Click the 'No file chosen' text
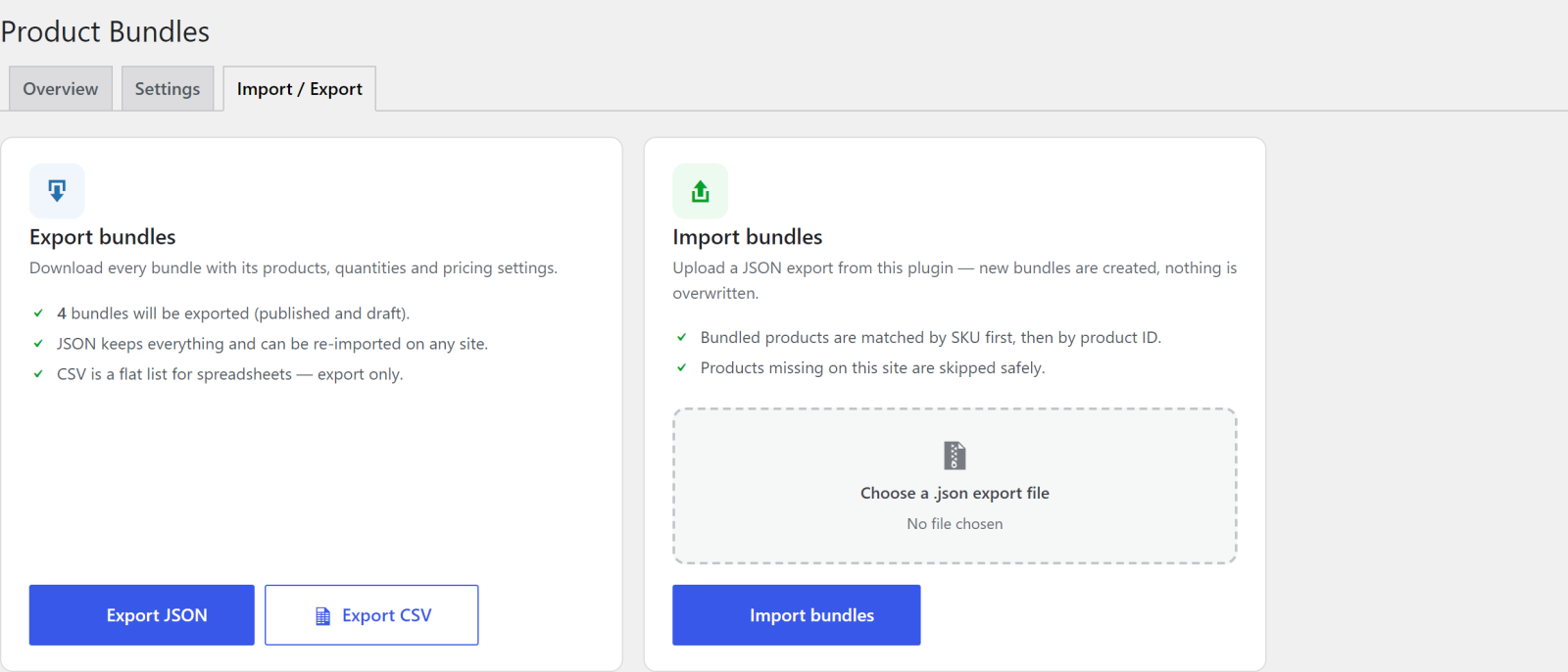 point(955,524)
